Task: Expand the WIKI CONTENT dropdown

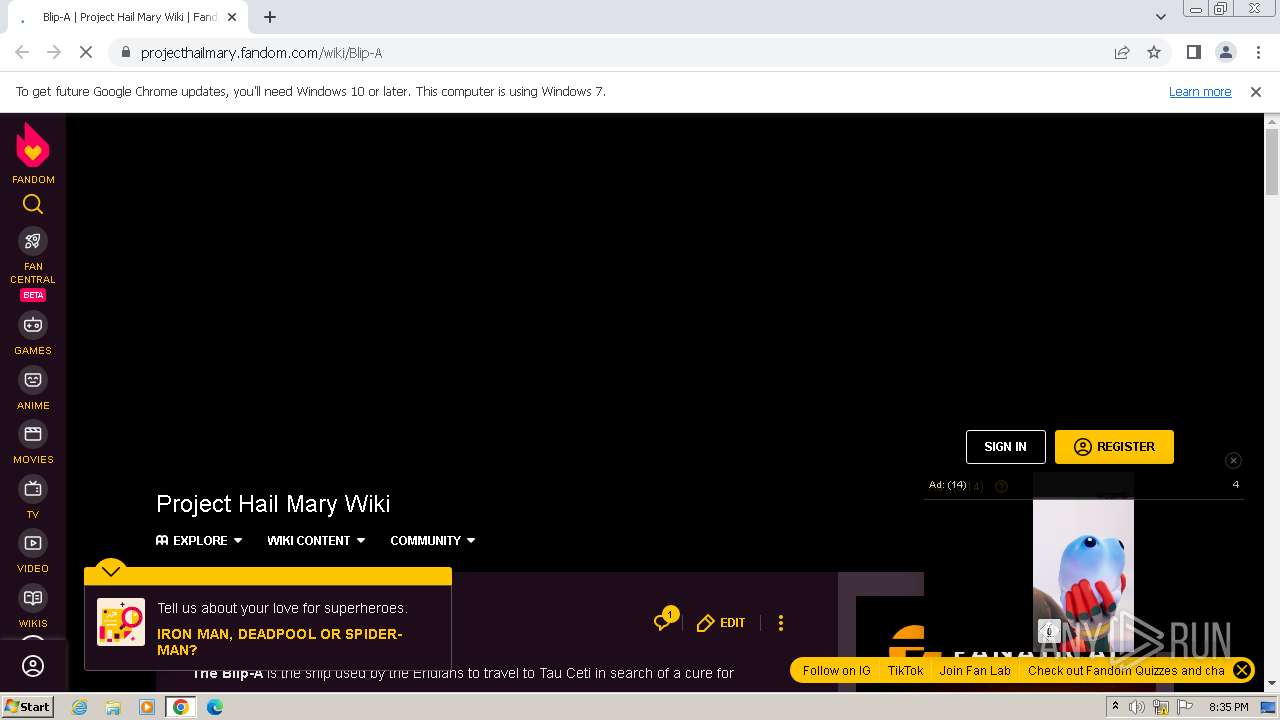Action: click(x=316, y=540)
